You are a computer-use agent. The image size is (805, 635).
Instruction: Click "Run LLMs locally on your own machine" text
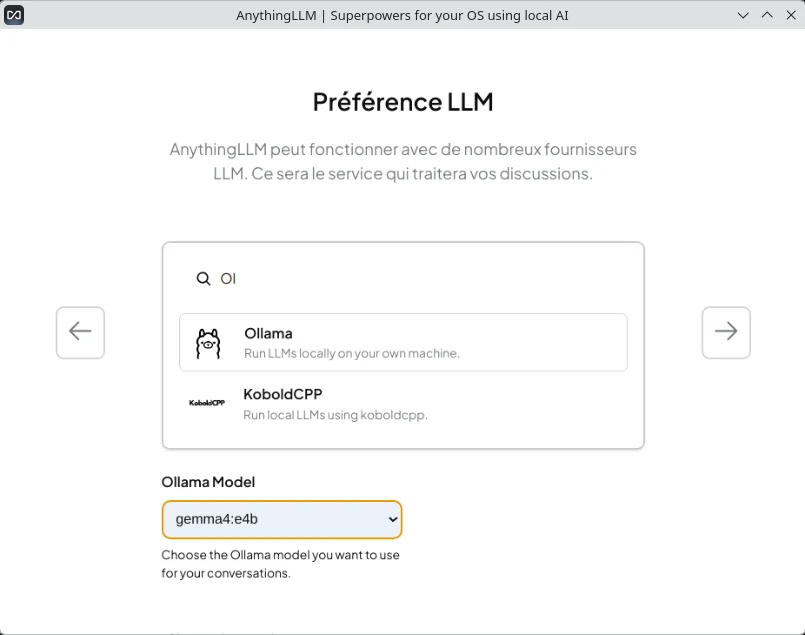(352, 354)
